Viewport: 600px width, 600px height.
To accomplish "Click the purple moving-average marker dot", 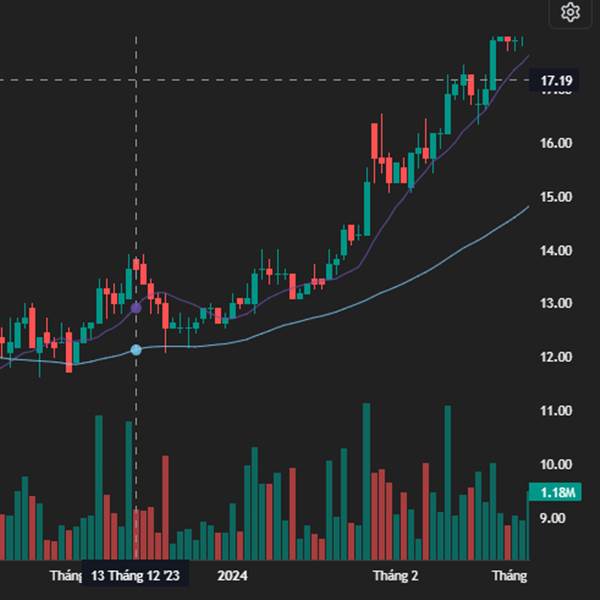I will point(136,308).
